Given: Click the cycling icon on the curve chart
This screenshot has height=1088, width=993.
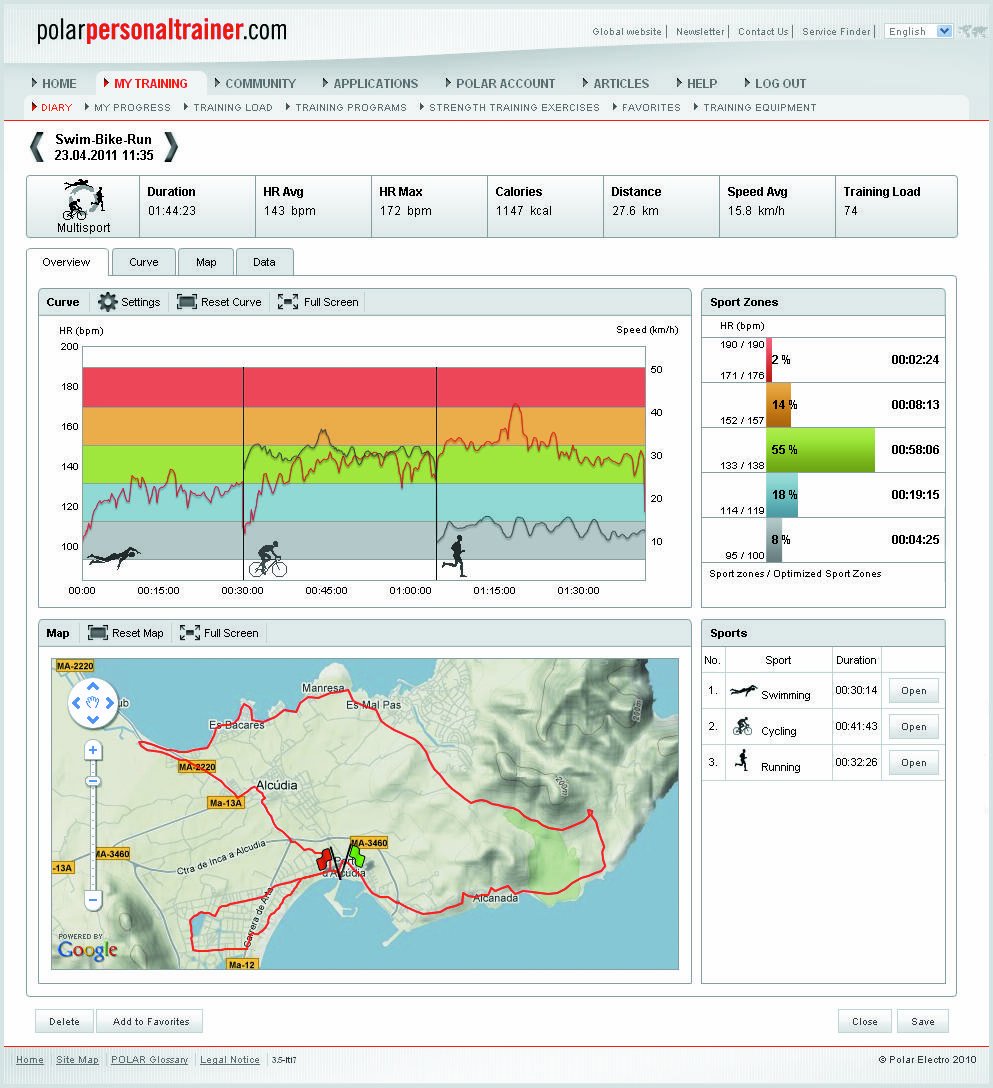Looking at the screenshot, I should pos(267,559).
